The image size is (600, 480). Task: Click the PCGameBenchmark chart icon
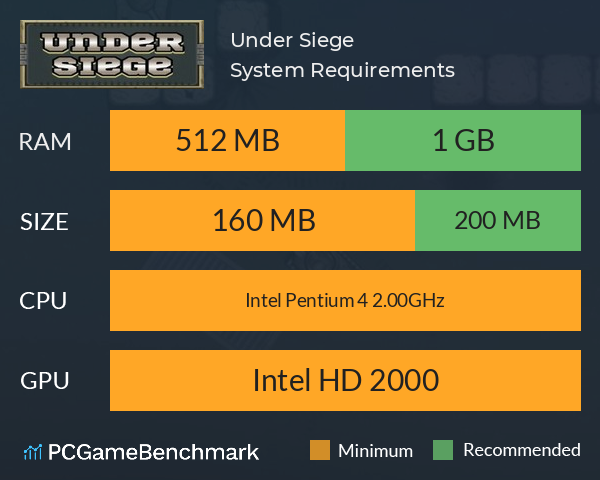pos(33,452)
